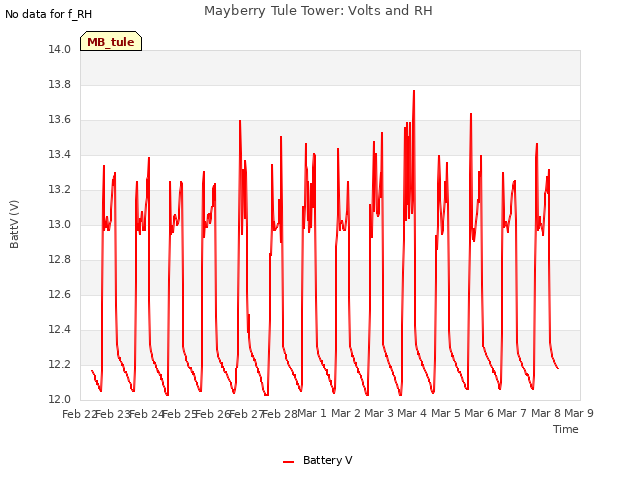Click the Mar 7 x-axis date label

[x=512, y=413]
